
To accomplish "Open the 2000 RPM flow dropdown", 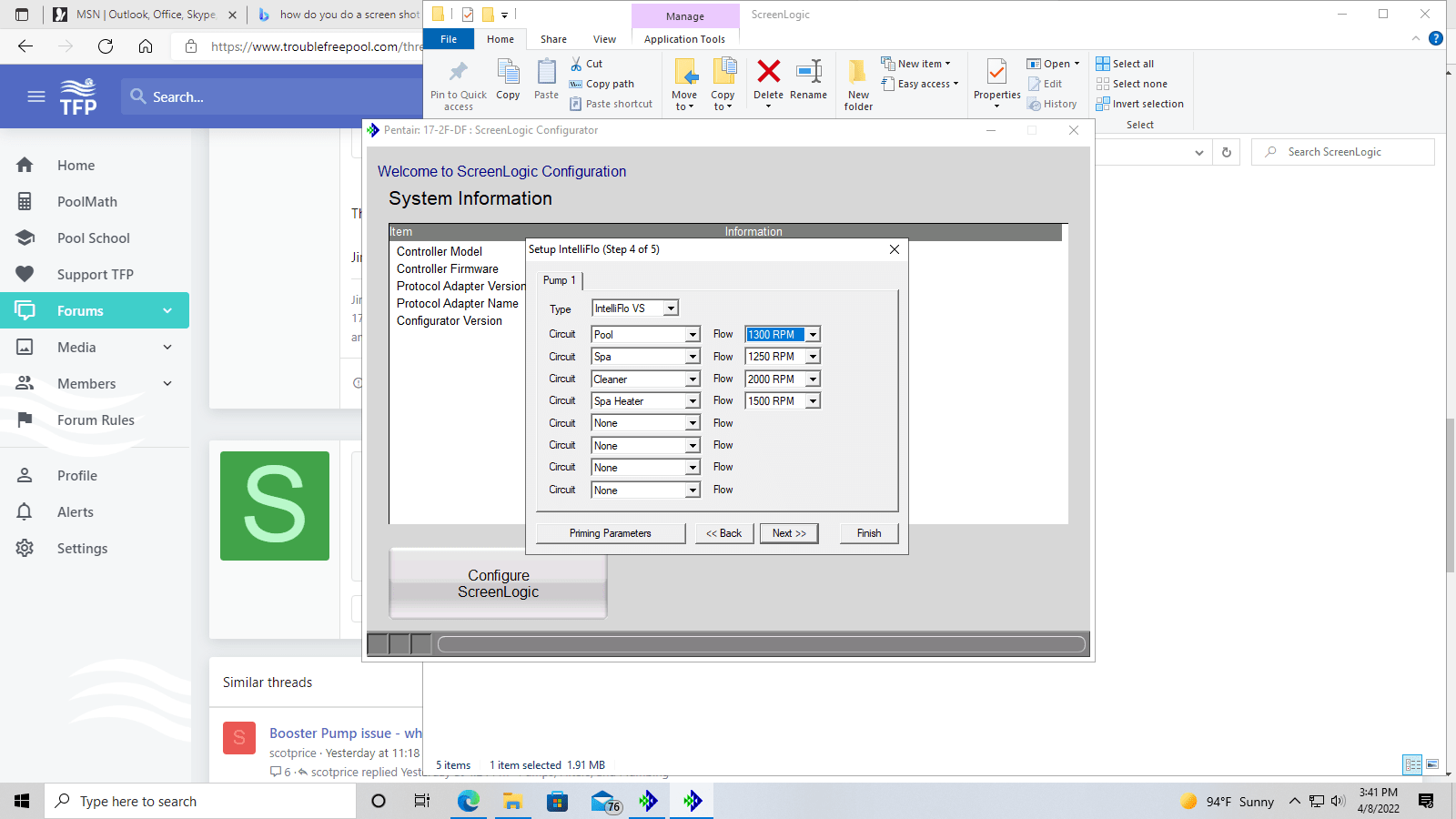I will click(x=813, y=379).
